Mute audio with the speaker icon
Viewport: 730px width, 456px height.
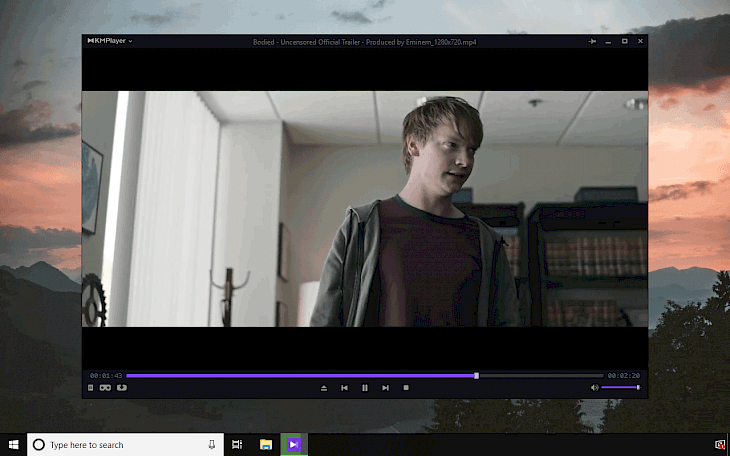[x=595, y=388]
